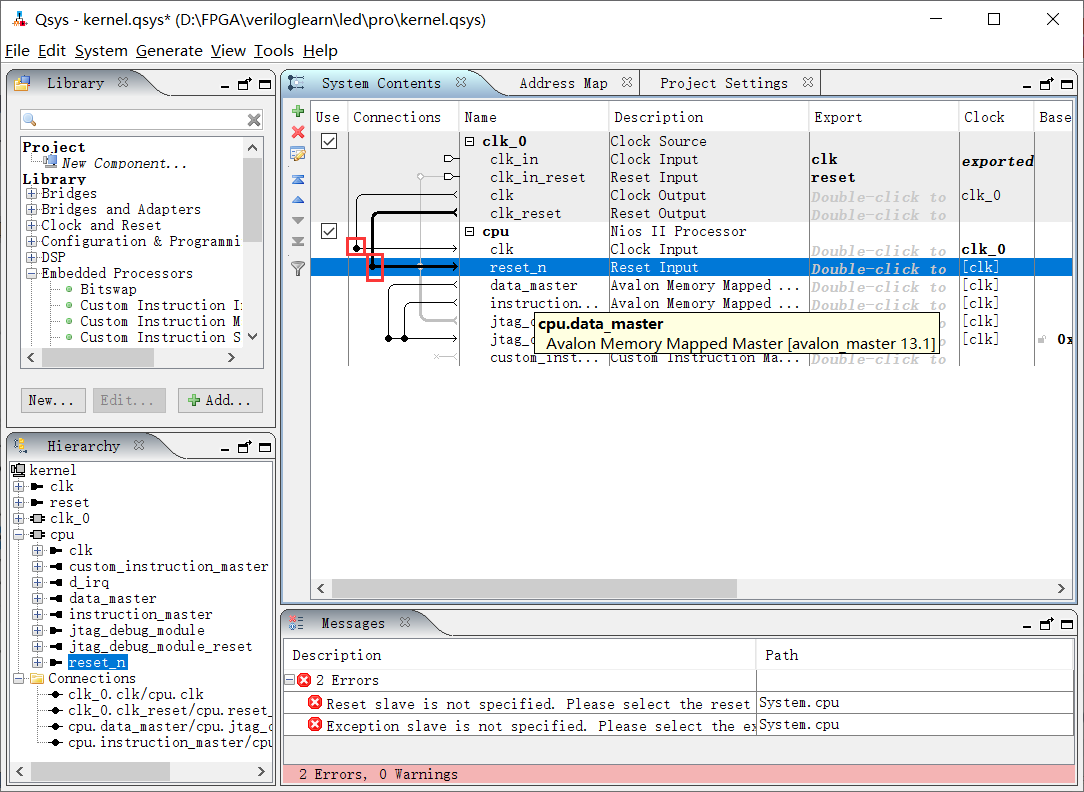Collapse the cpu node in Hierarchy
Viewport: 1084px width, 792px height.
tap(19, 535)
